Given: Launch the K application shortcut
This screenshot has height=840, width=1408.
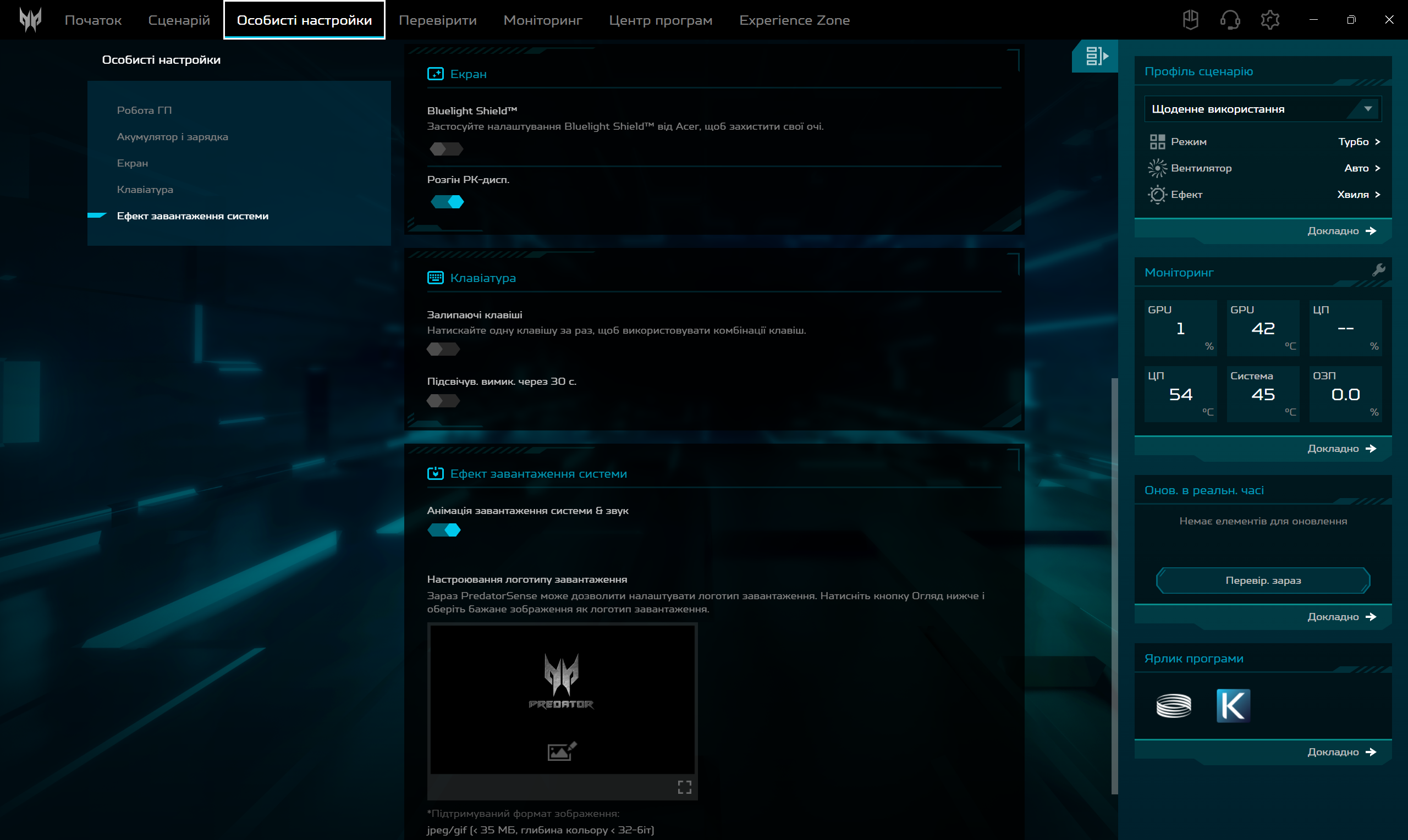Looking at the screenshot, I should pos(1233,705).
